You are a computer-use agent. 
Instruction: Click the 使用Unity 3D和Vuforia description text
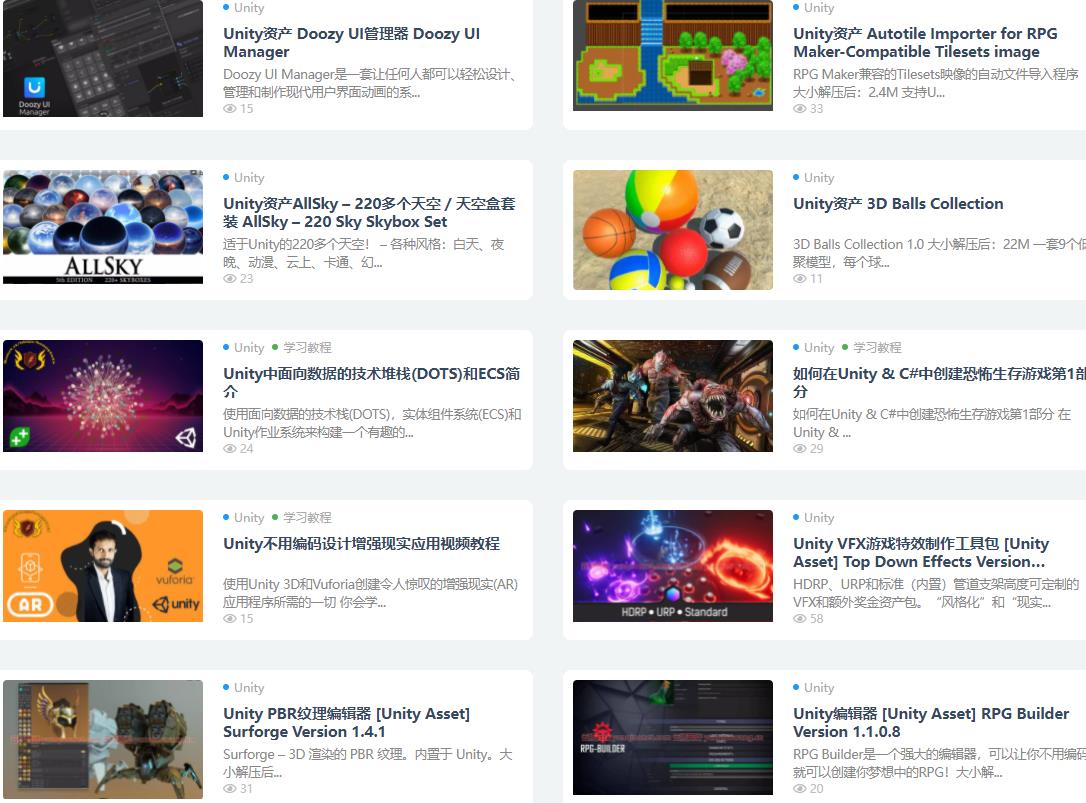[x=371, y=593]
